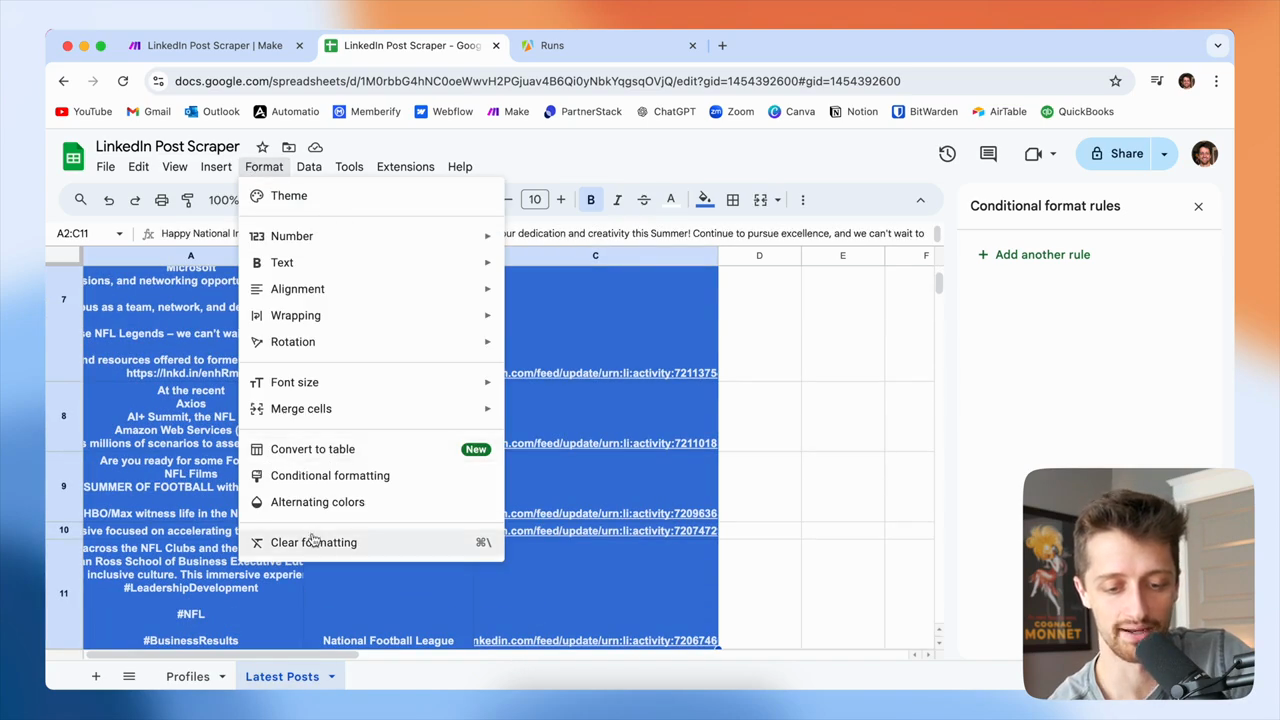Select Convert to table option
Viewport: 1280px width, 720px height.
tap(372, 449)
